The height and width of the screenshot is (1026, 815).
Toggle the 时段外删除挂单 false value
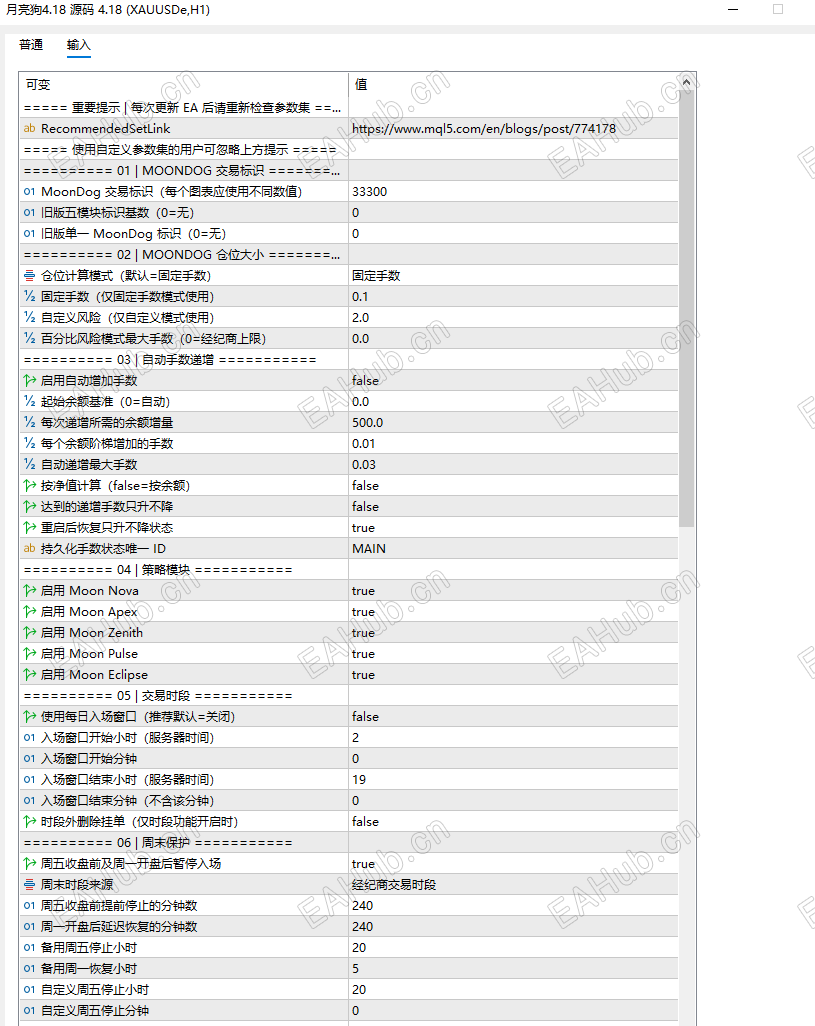(513, 822)
